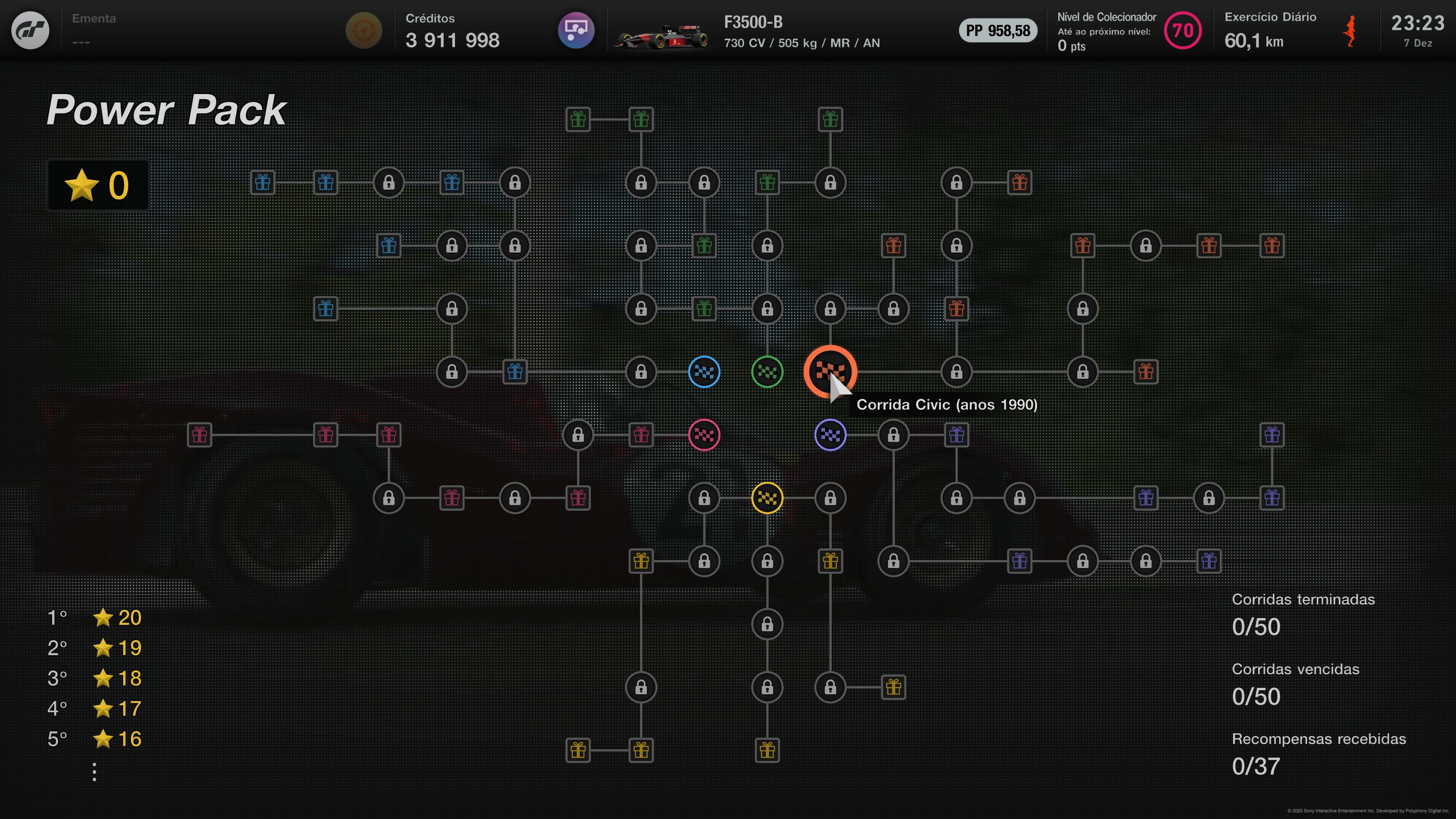This screenshot has width=1456, height=819.
Task: Click the purple music playlist icon
Action: click(x=576, y=30)
